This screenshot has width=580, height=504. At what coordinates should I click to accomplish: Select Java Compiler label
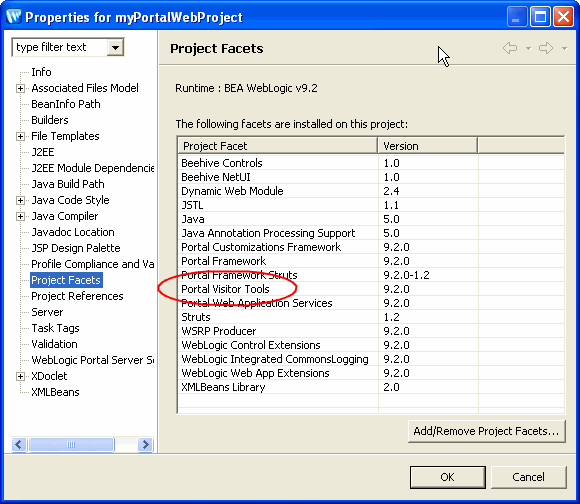65,216
